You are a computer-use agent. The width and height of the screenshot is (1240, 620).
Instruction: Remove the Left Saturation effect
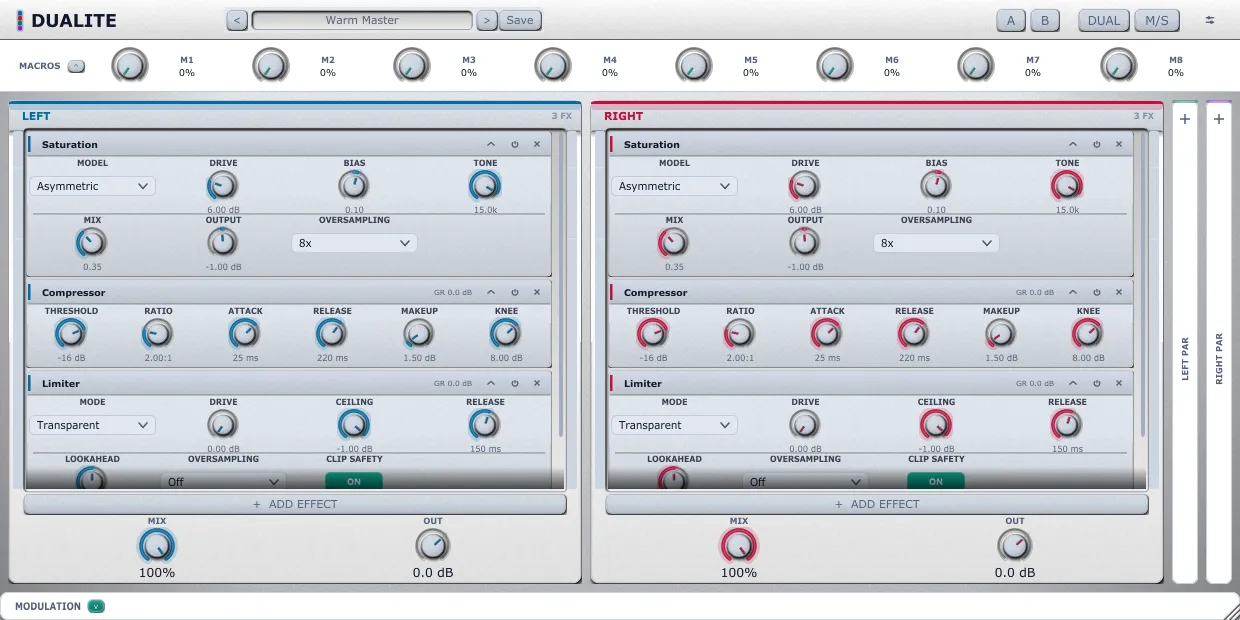coord(537,144)
